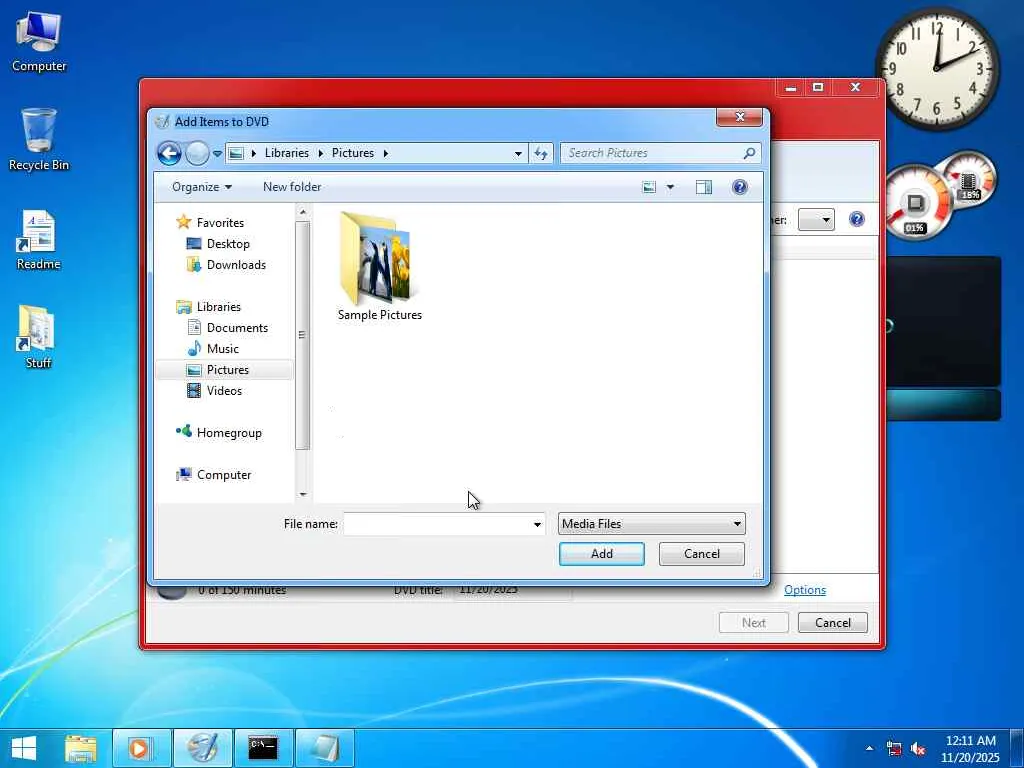
Task: Open recent locations dropdown arrow beside Forward
Action: coord(217,153)
